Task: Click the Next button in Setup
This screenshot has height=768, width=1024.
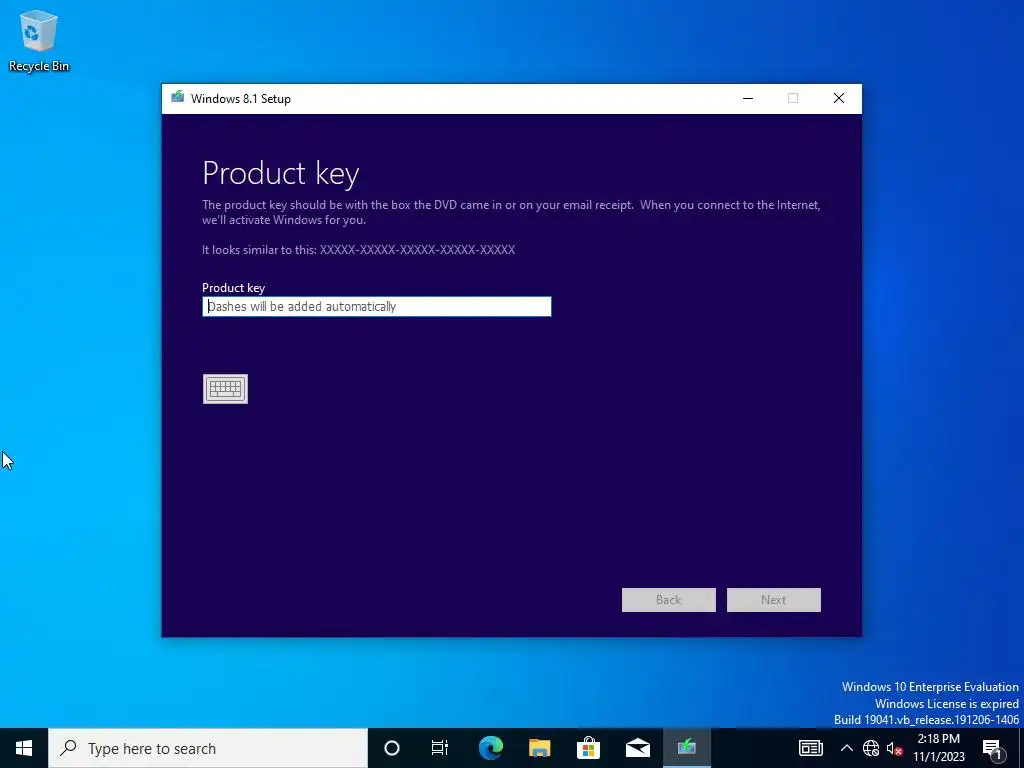Action: coord(774,600)
